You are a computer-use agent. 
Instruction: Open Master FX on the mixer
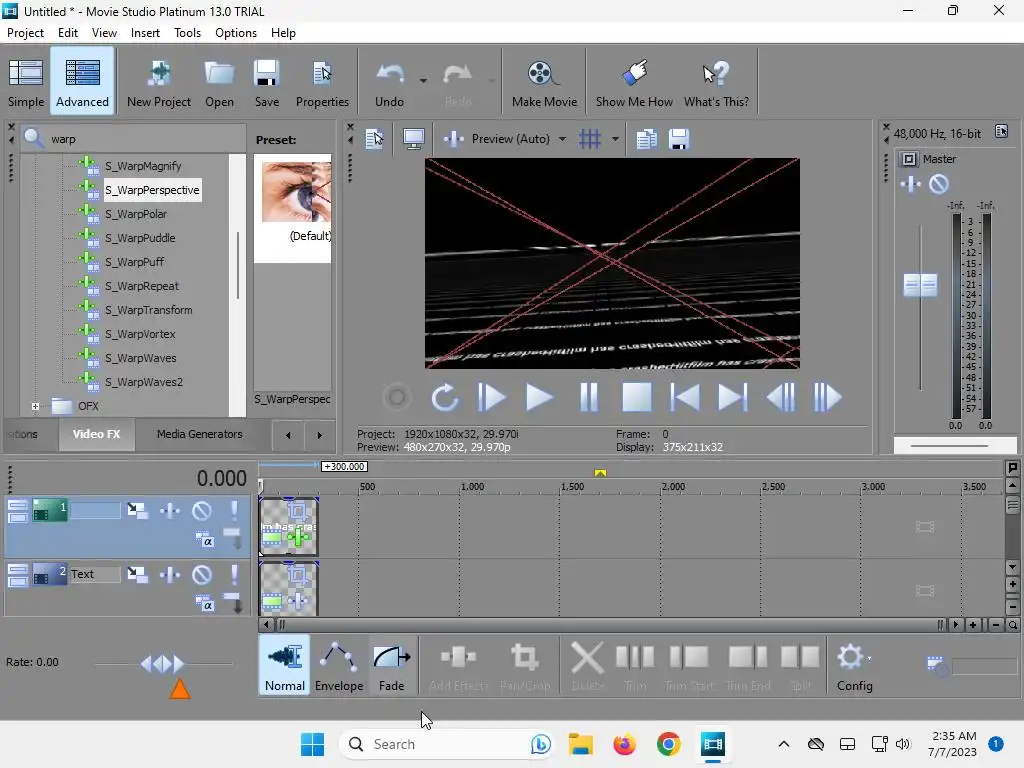(910, 184)
